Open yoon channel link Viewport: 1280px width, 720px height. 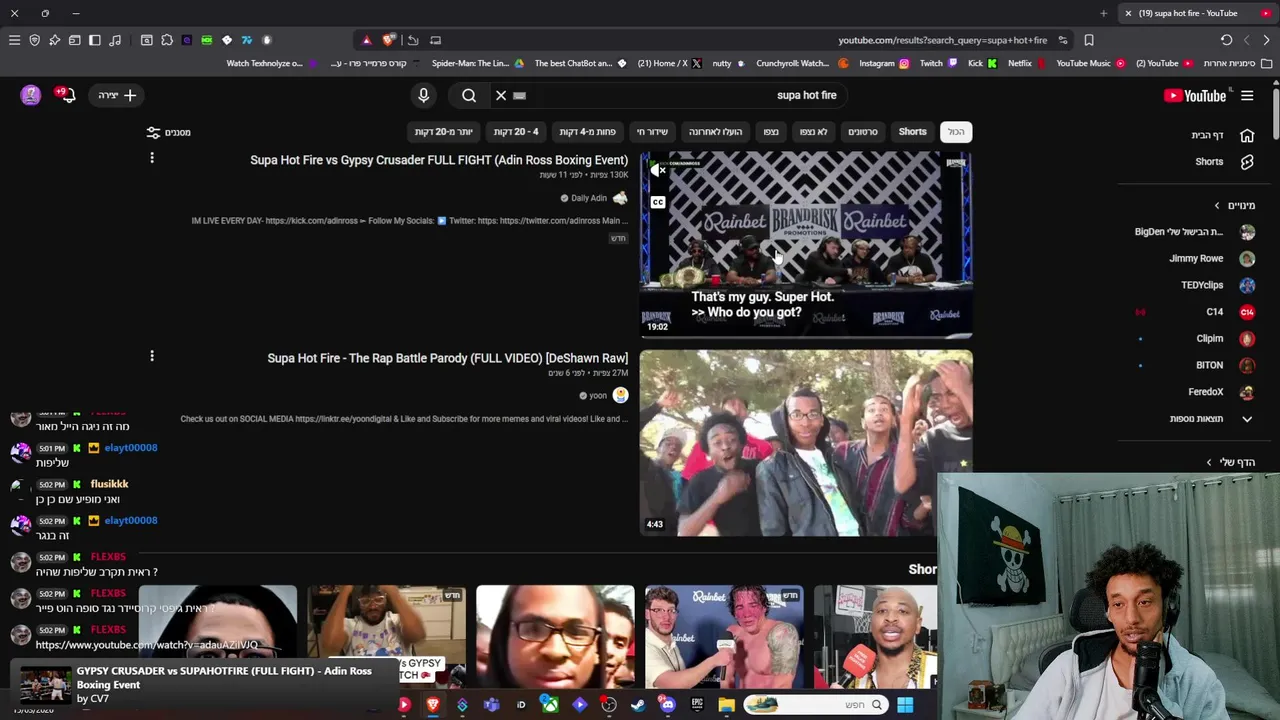598,395
